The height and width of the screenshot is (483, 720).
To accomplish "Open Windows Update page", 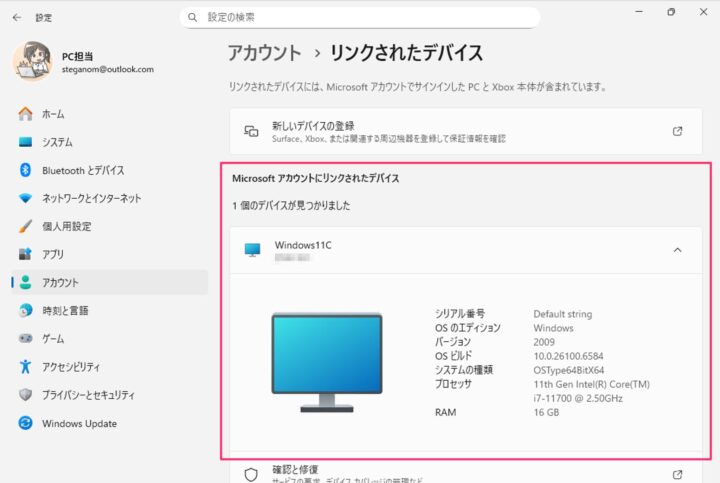I will pos(109,423).
